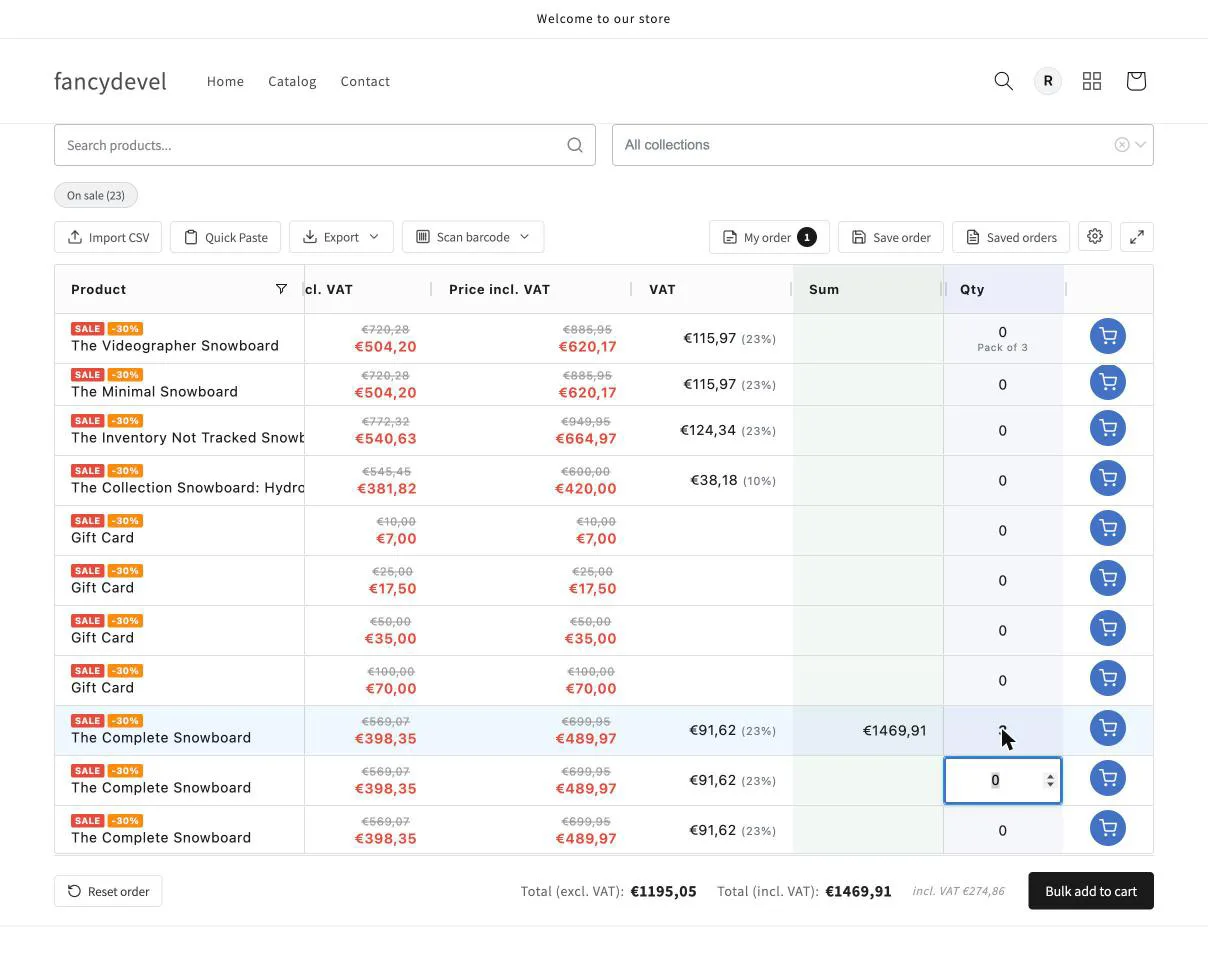Add The Minimal Snowboard to cart
1208x974 pixels.
click(x=1108, y=382)
